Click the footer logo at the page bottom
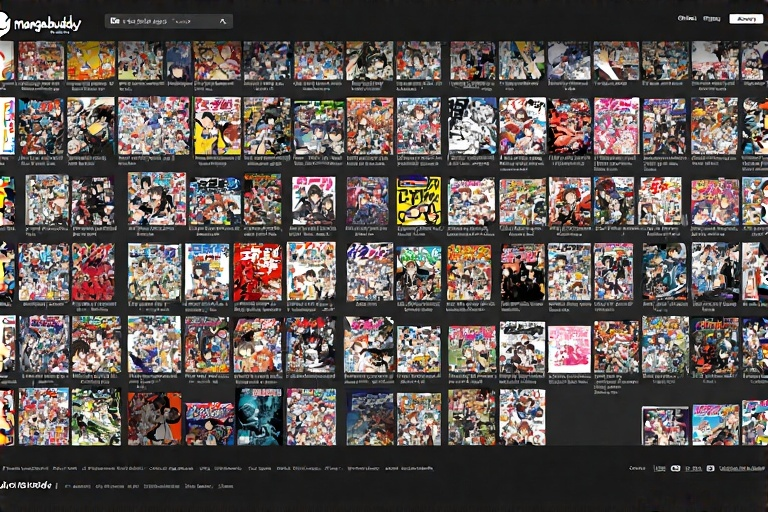 click(28, 485)
